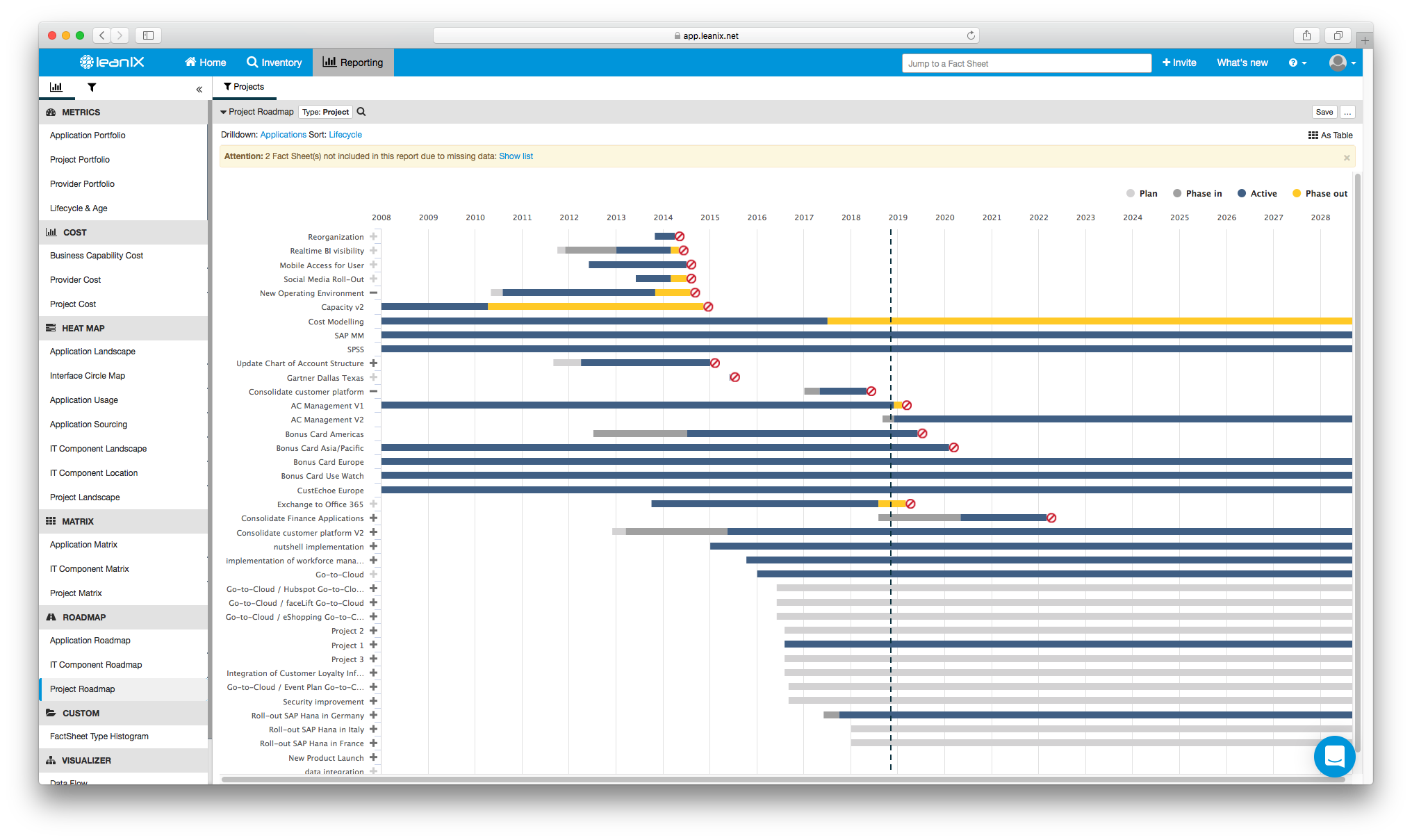
Task: Open the filter funnel tab in sidebar
Action: 92,88
